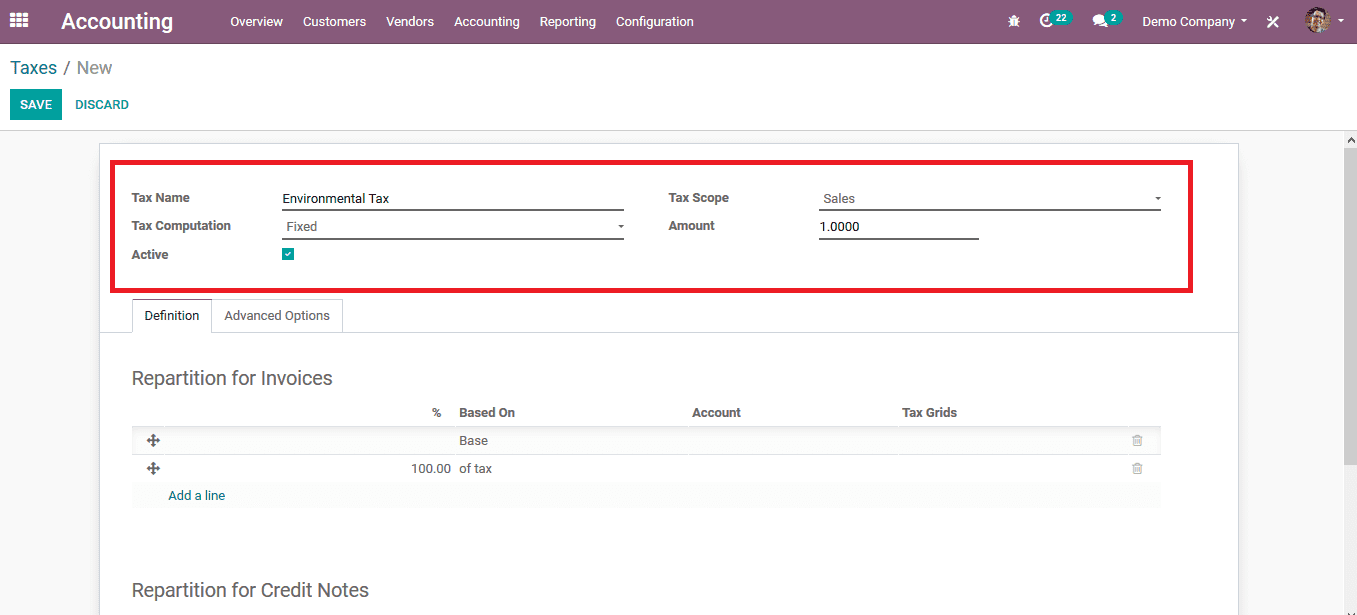Open the Vendors menu
The height and width of the screenshot is (615, 1357).
click(x=410, y=21)
